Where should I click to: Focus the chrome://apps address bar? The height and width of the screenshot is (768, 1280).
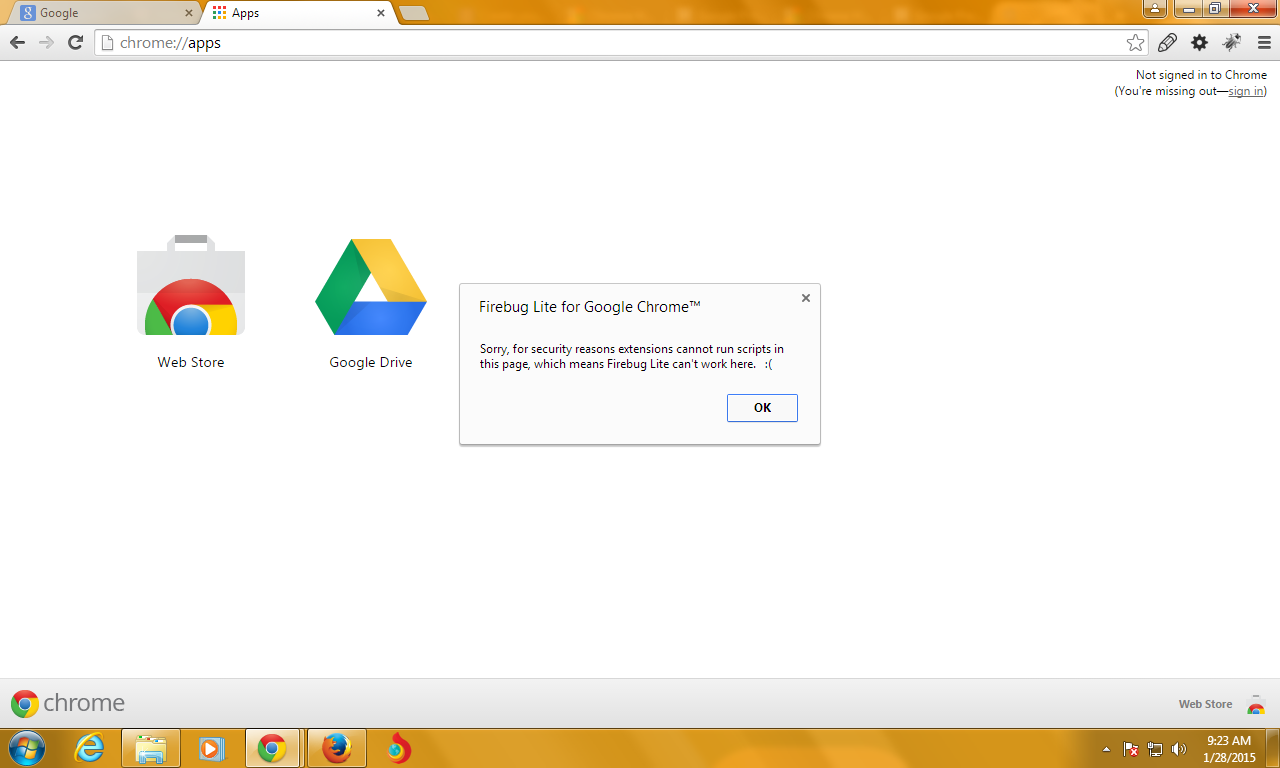(620, 43)
